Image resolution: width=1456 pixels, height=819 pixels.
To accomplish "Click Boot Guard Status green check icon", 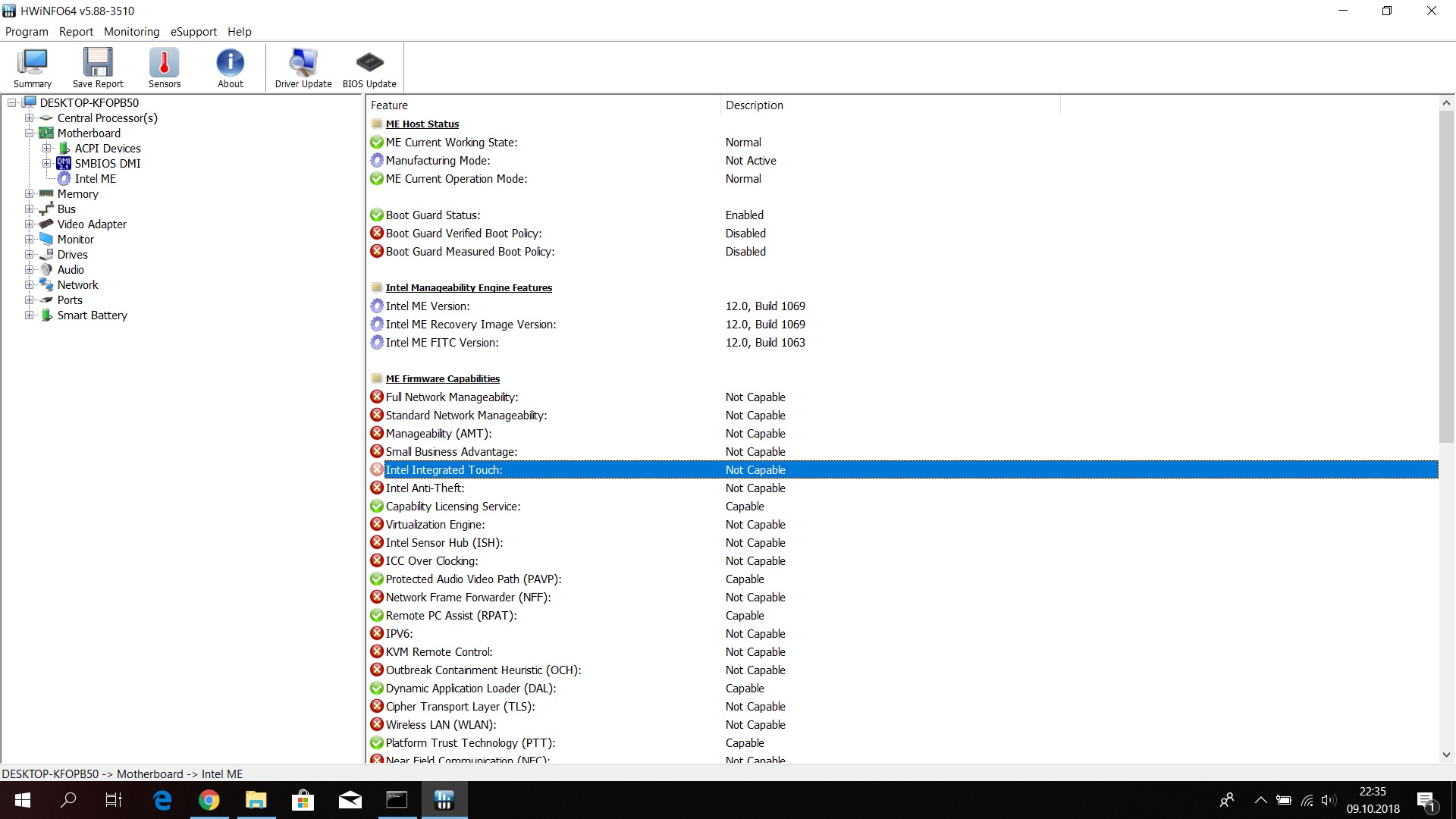I will tap(377, 215).
